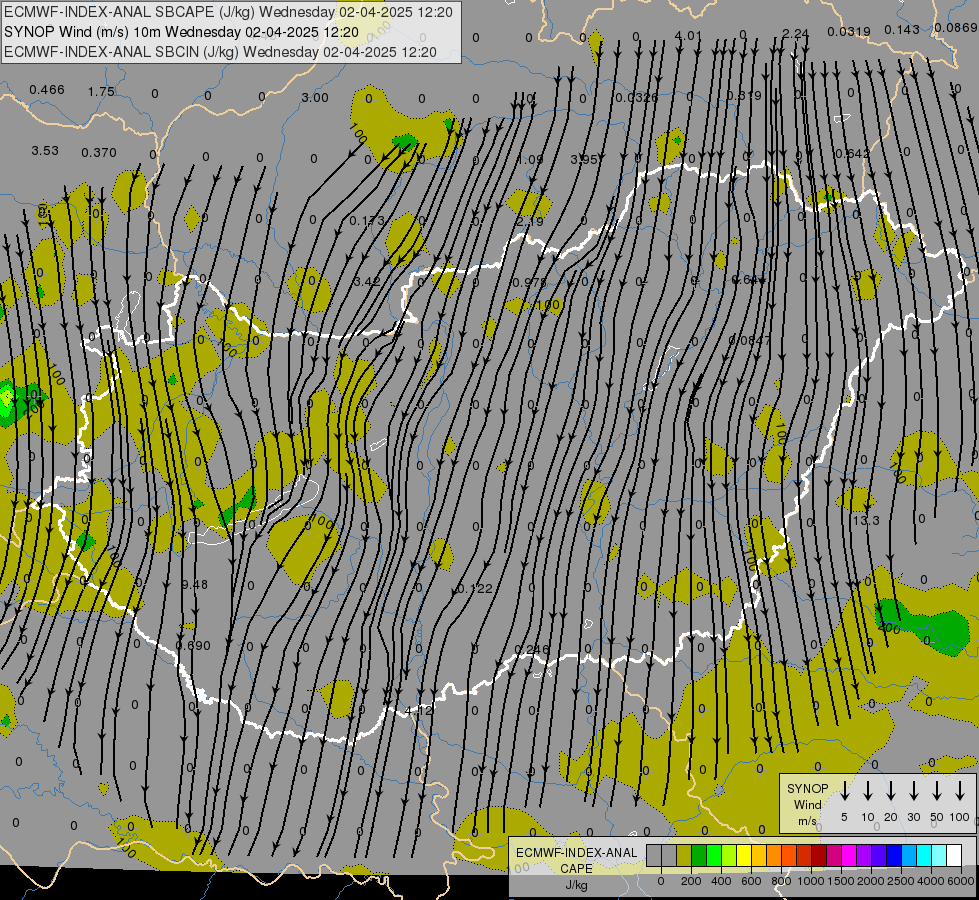Pick the olive swatch in CAPE legend
Screen dimensions: 979x900
(x=684, y=856)
